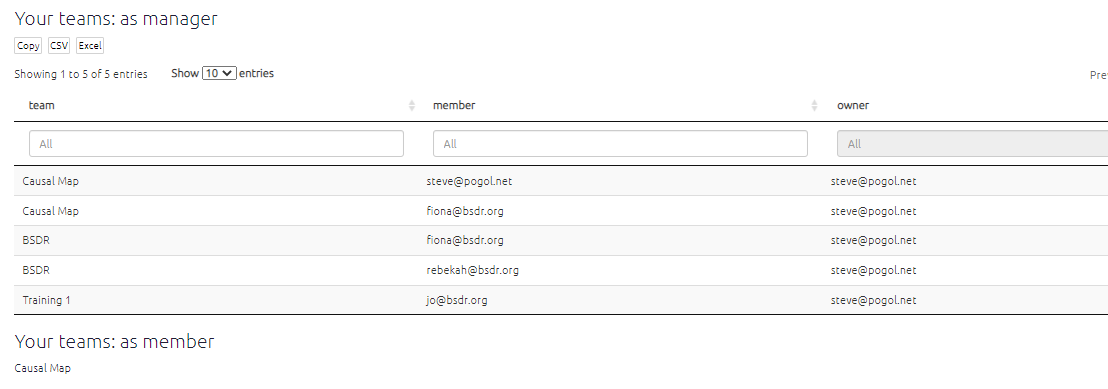Focus the member filter input field

(620, 144)
